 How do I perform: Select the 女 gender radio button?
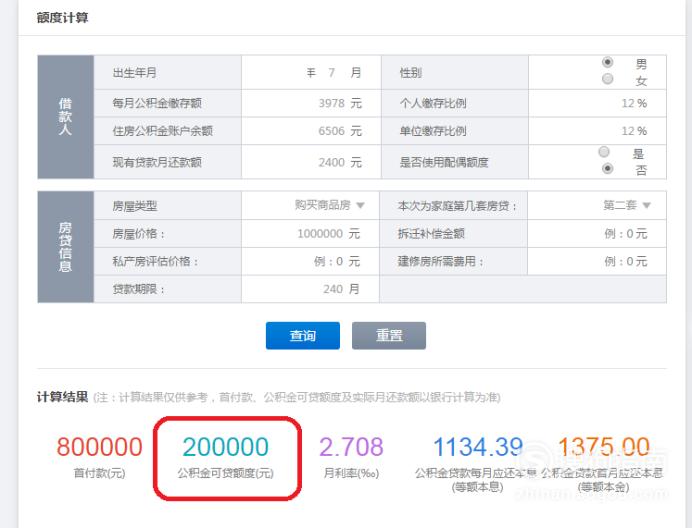pyautogui.click(x=608, y=79)
